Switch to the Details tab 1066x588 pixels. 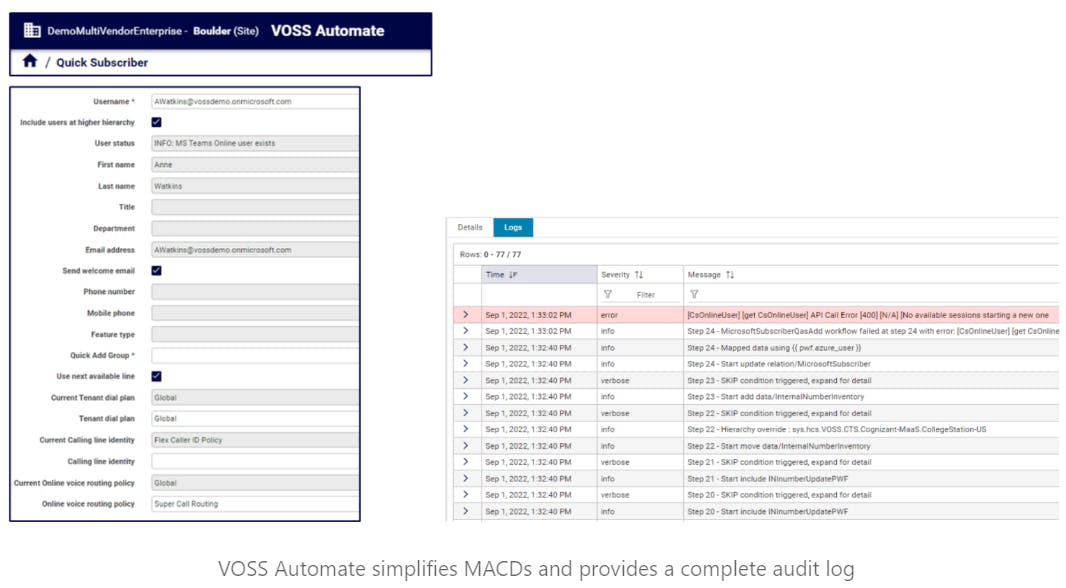(470, 228)
